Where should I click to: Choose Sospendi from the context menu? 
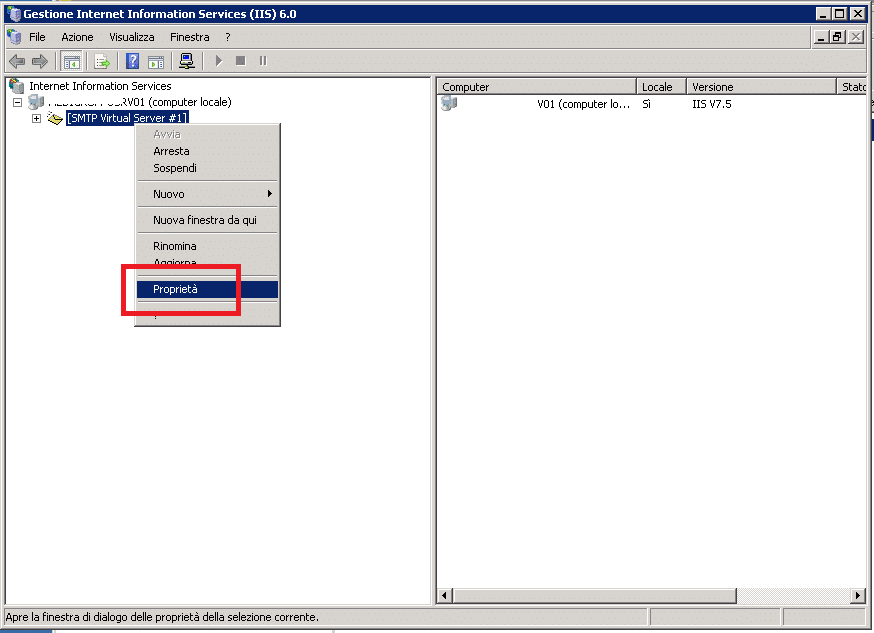tap(207, 168)
